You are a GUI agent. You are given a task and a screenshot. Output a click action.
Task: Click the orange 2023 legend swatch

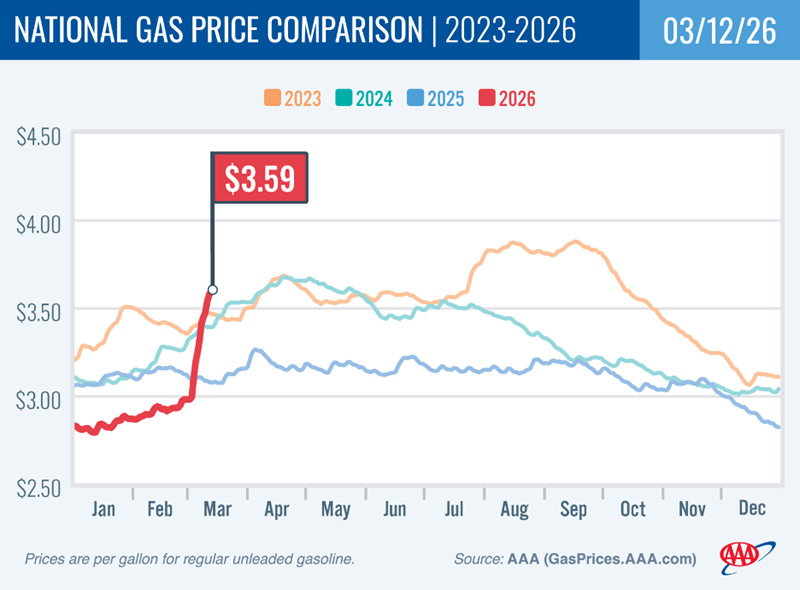(x=272, y=98)
